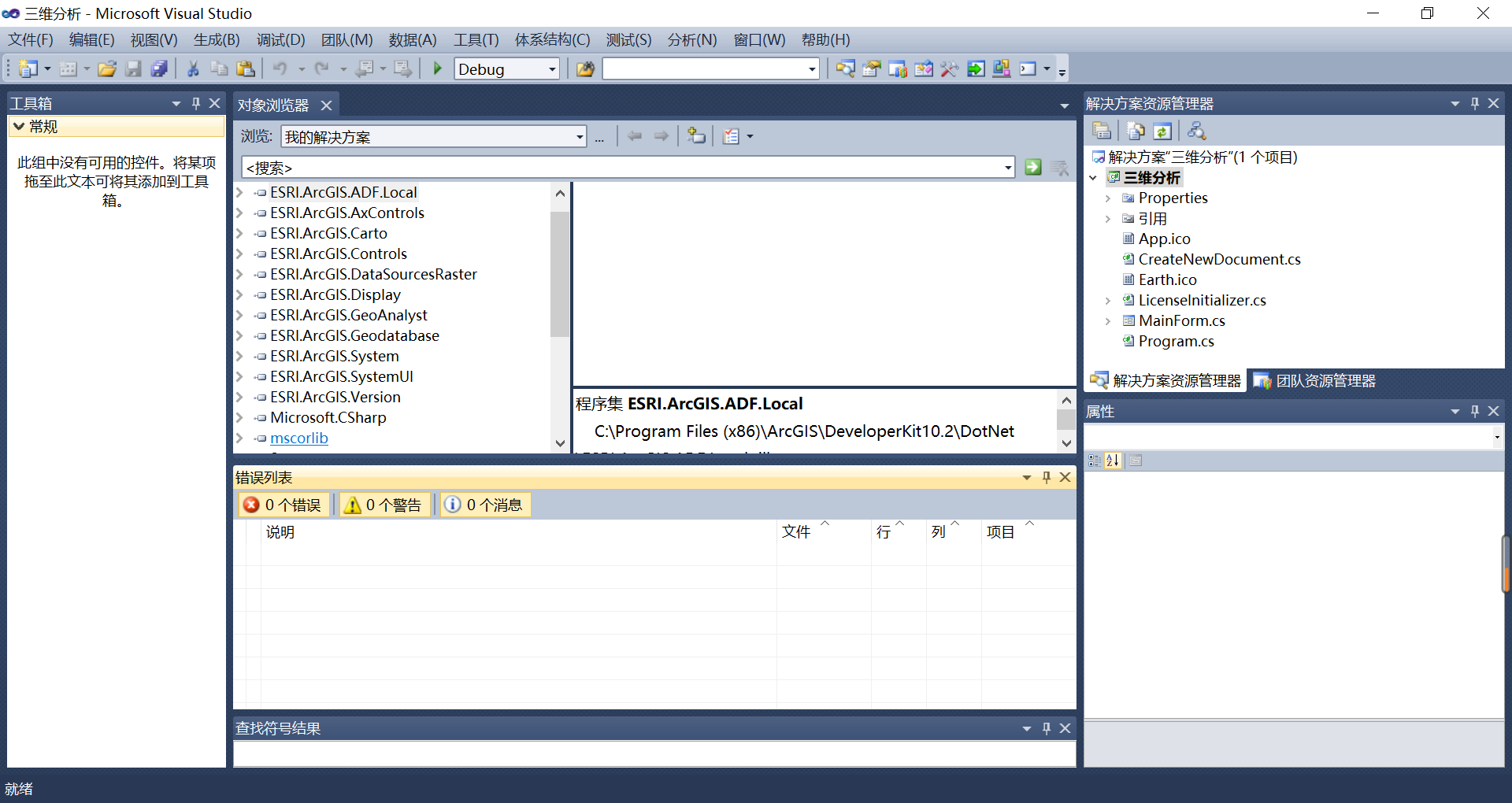Toggle the 0 个消息 messages filter
The width and height of the screenshot is (1512, 803).
coord(485,505)
